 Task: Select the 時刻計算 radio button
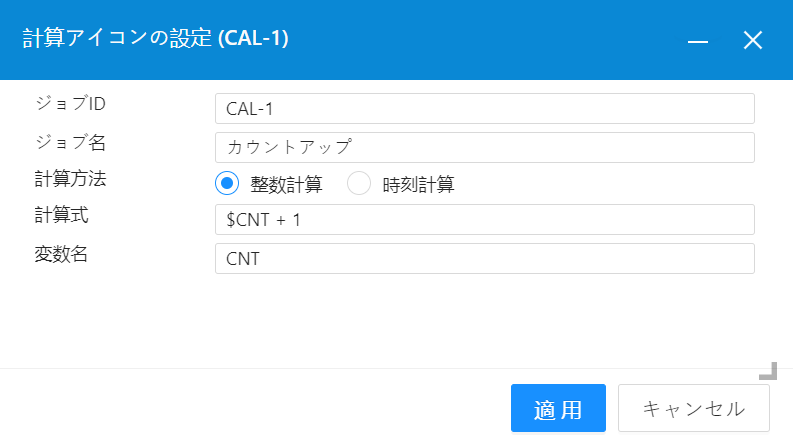359,183
